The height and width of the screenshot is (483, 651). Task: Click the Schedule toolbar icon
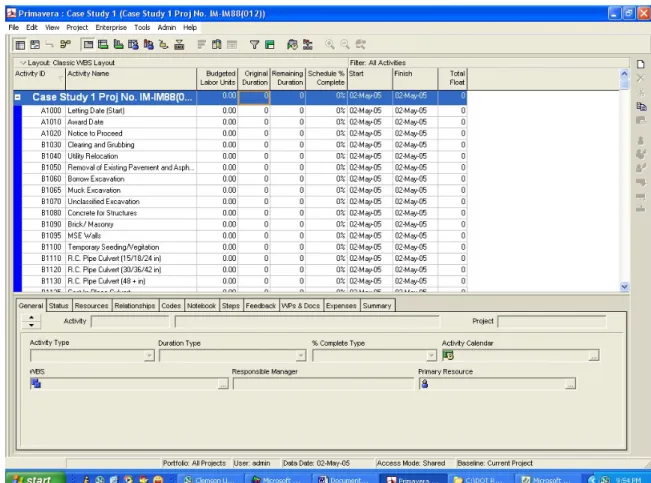click(292, 44)
